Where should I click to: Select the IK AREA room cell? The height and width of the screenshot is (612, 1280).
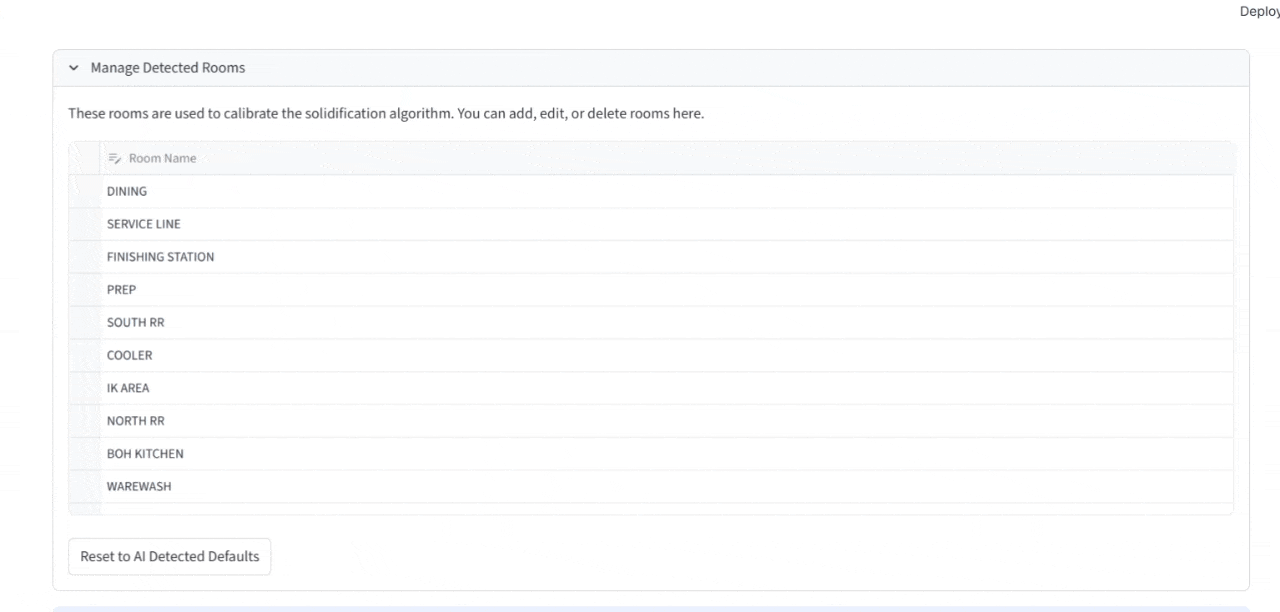pyautogui.click(x=128, y=388)
